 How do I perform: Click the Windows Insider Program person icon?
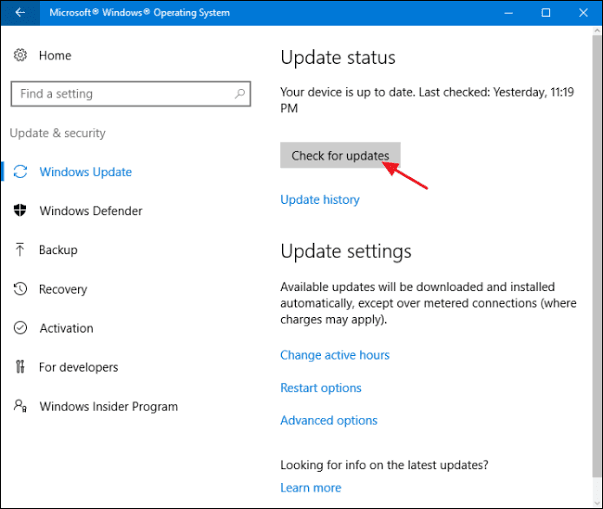[x=20, y=406]
